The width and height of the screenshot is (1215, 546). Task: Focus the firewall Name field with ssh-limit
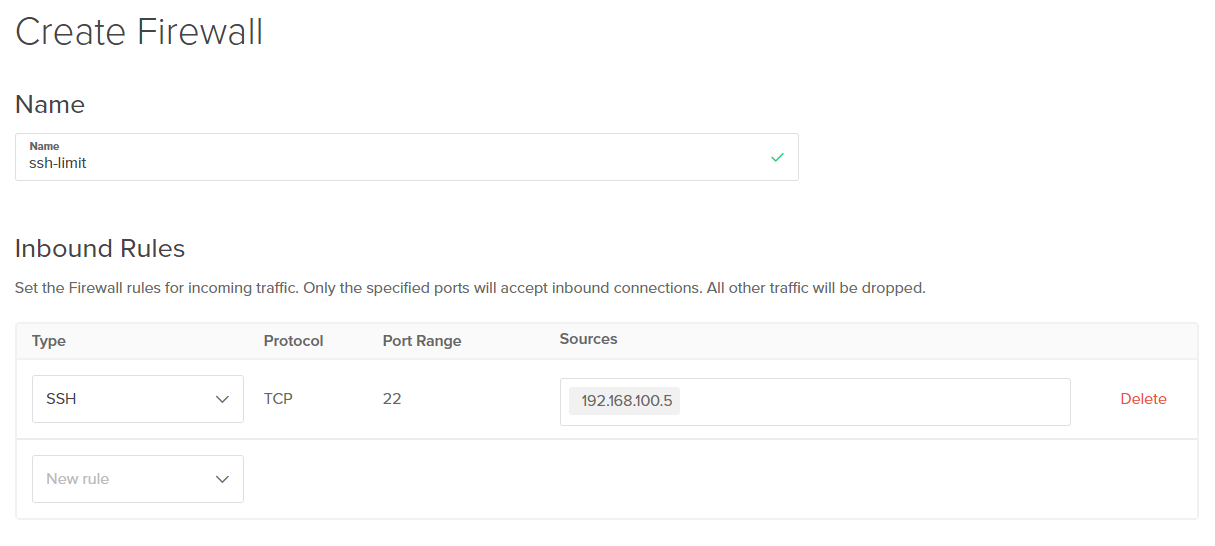tap(400, 163)
